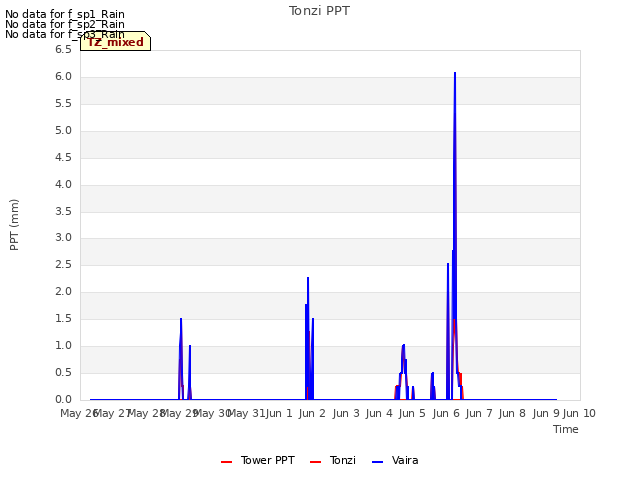Image resolution: width=640 pixels, height=480 pixels.
Task: Click the 4.5 y-axis tick label
Action: 63,157
